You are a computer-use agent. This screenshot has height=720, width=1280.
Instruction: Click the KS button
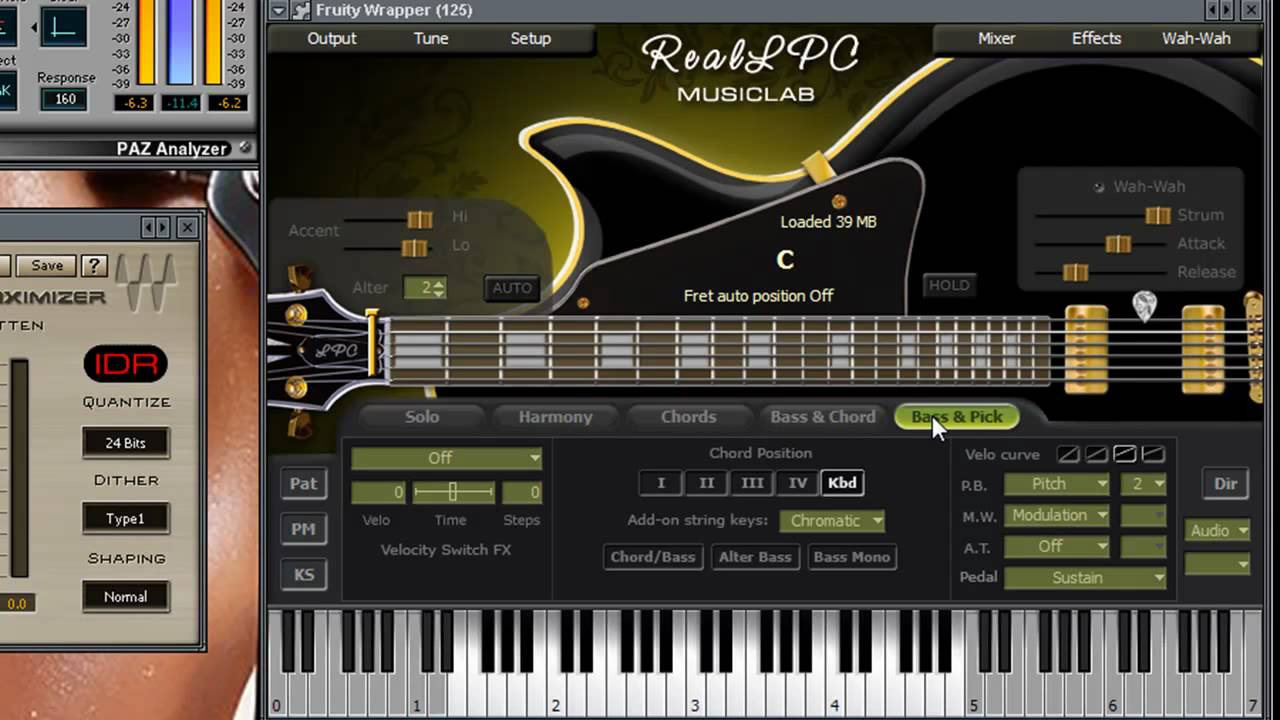pyautogui.click(x=303, y=575)
